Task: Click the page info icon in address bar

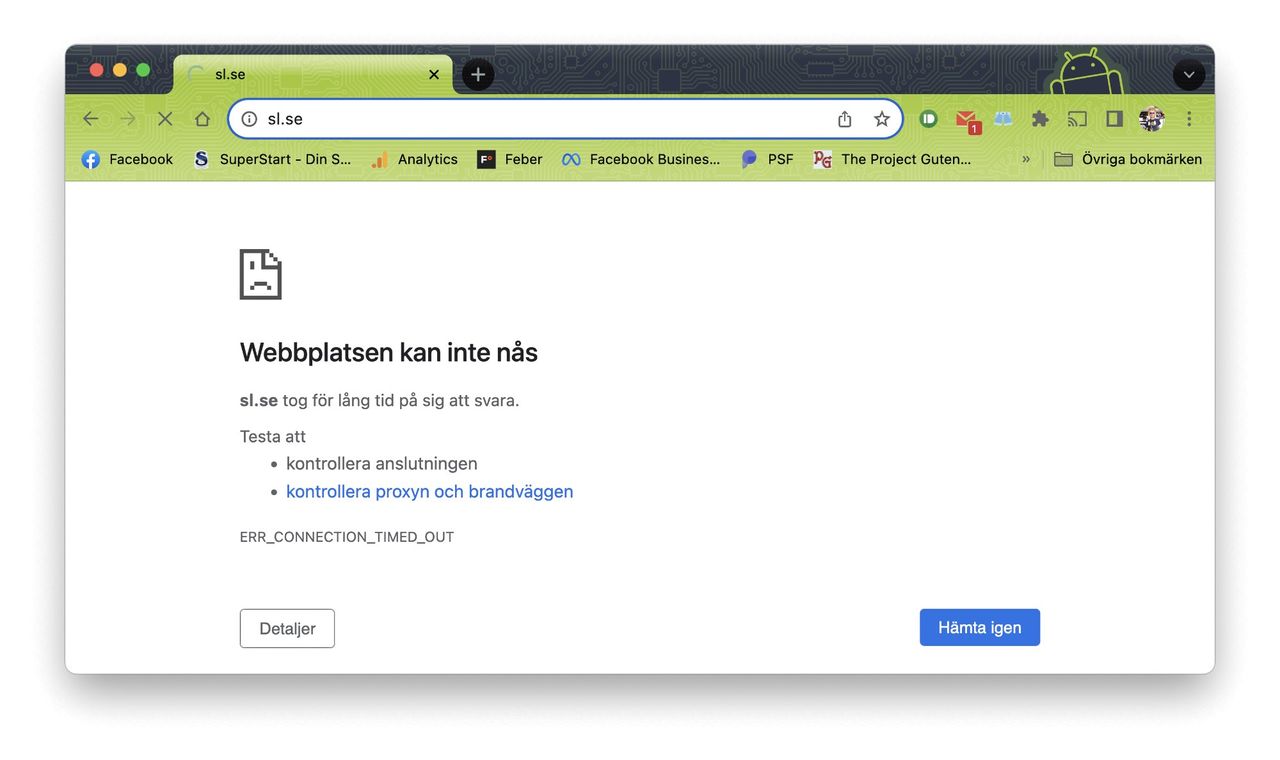Action: 248,118
